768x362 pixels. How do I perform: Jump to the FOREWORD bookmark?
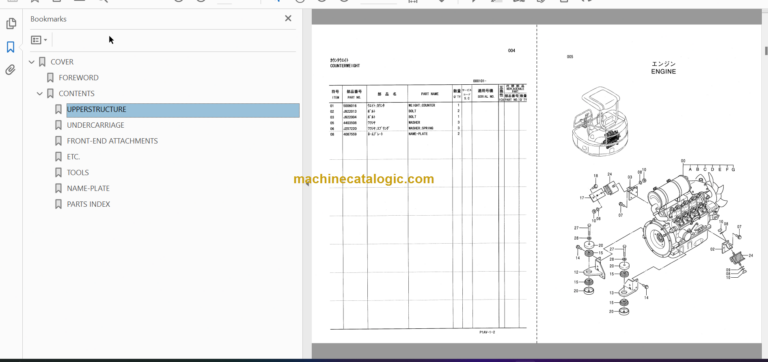pyautogui.click(x=78, y=78)
